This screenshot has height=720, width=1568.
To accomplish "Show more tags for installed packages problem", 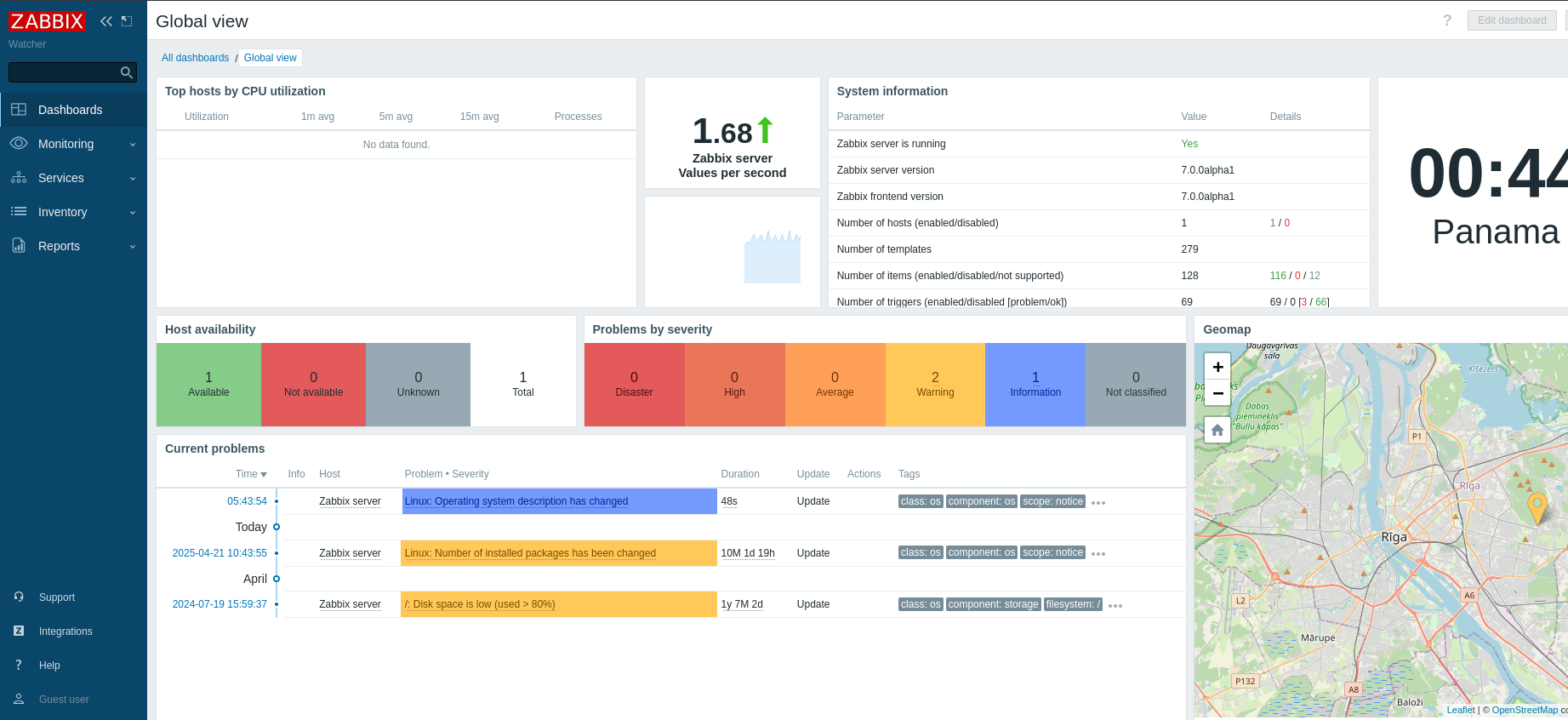I will pyautogui.click(x=1098, y=554).
